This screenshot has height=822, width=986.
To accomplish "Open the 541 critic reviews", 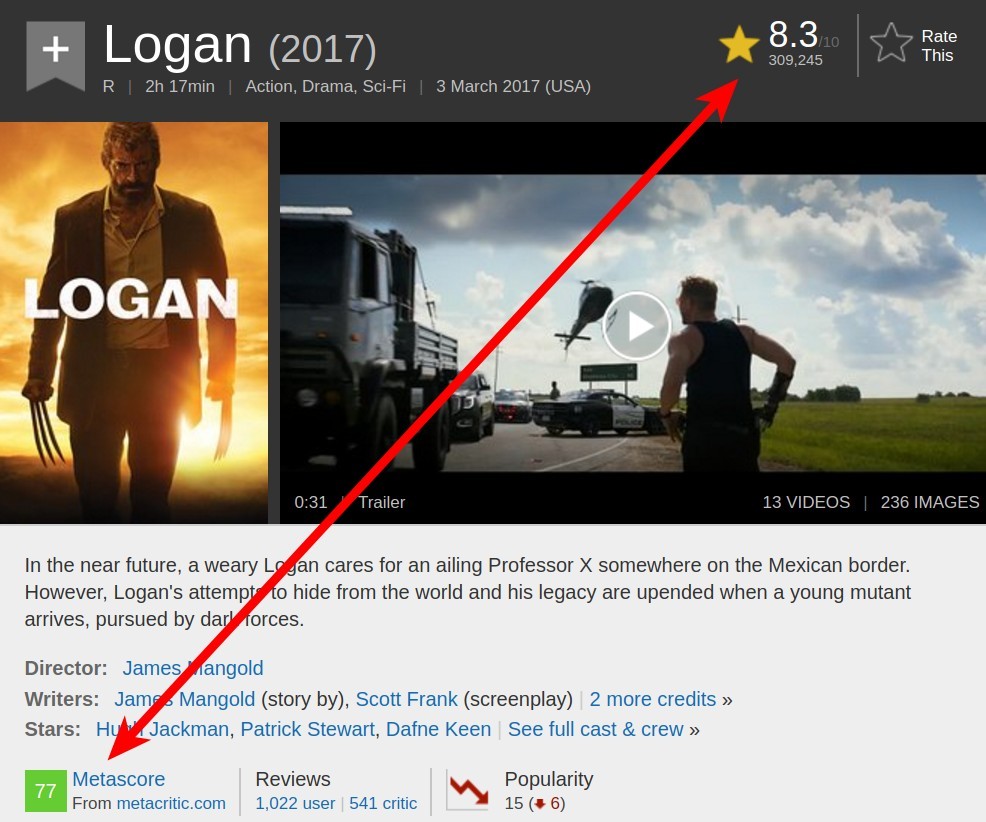I will click(383, 803).
